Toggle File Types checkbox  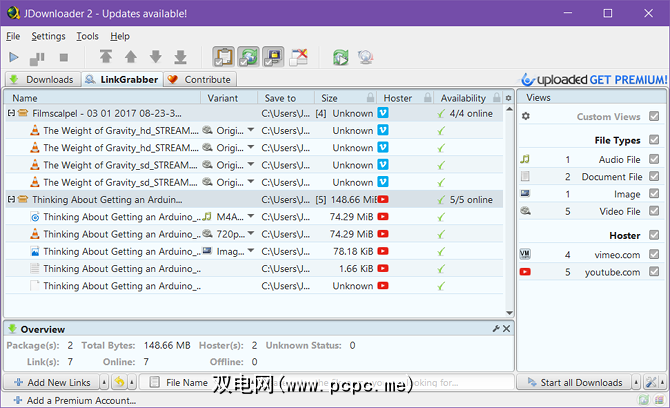pos(654,139)
